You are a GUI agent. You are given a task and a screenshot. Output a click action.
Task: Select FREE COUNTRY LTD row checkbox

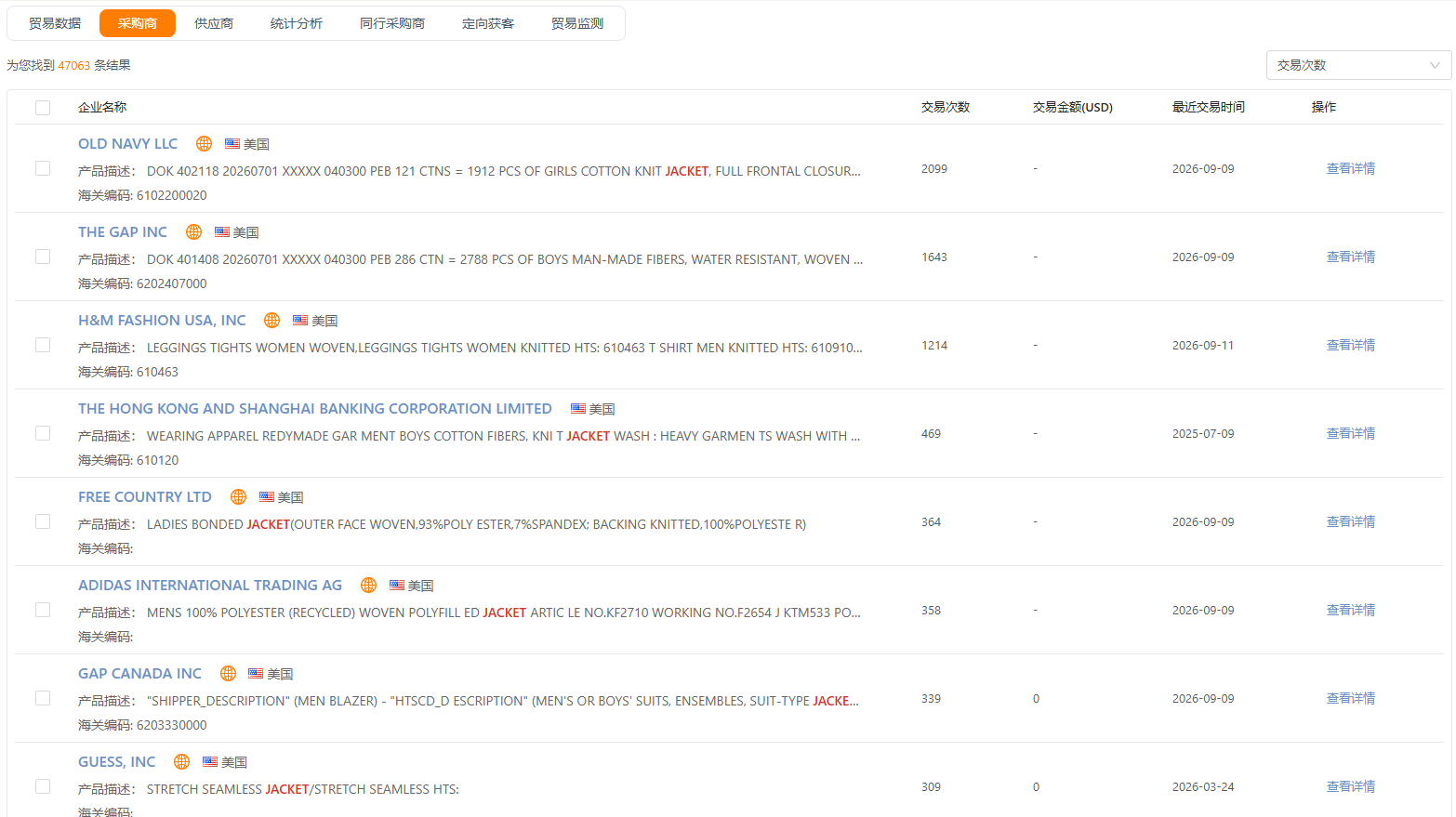click(x=43, y=521)
